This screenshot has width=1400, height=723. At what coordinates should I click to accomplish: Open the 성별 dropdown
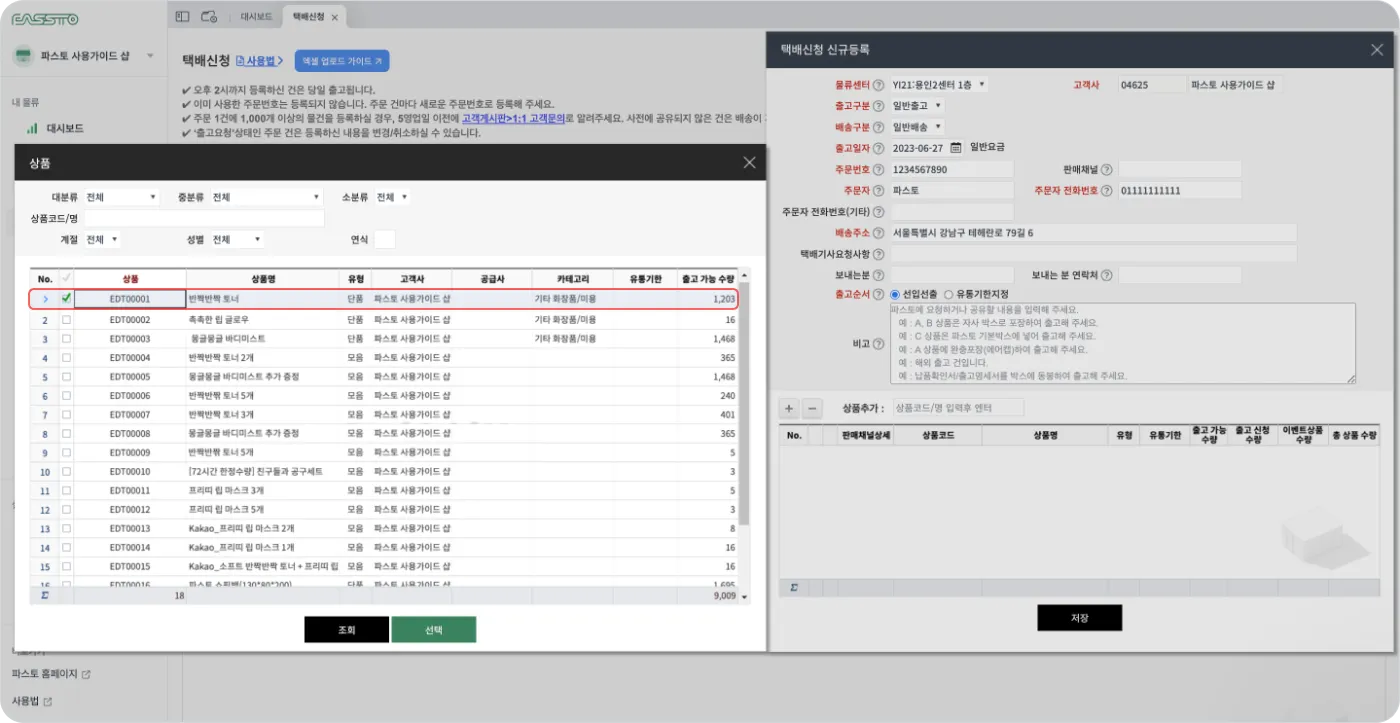click(237, 240)
